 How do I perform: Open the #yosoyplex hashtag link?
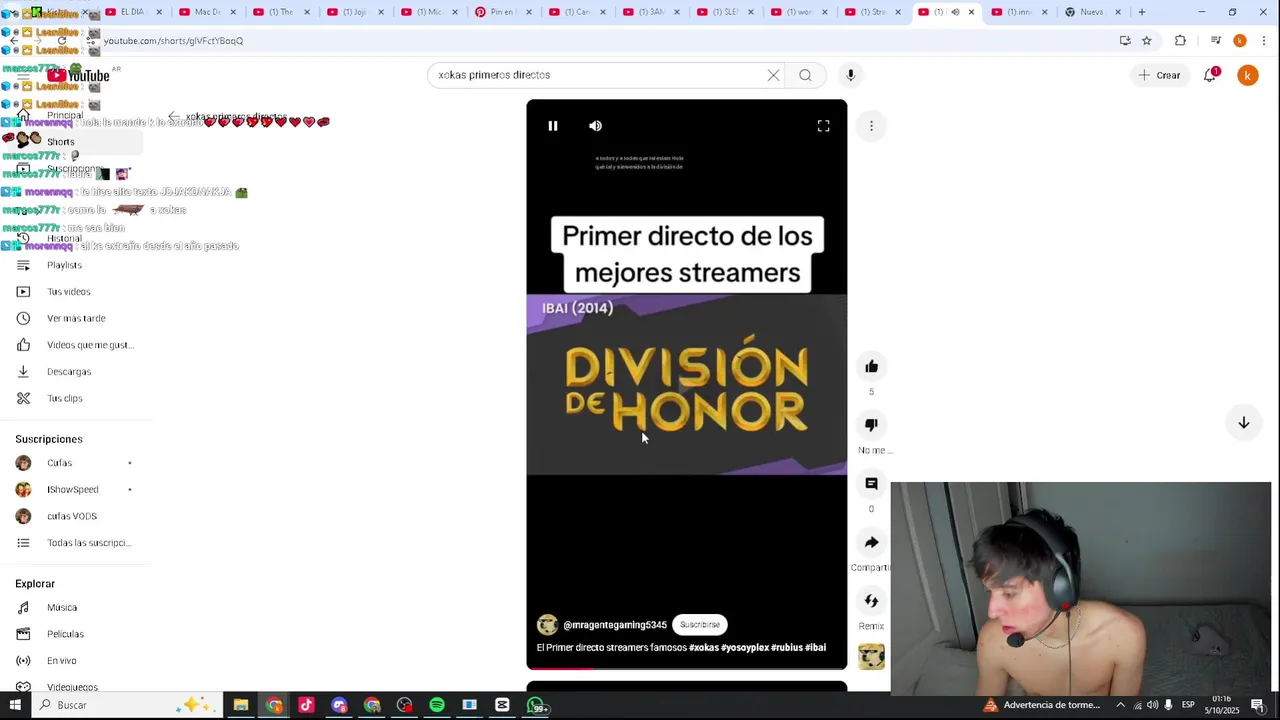pos(745,648)
